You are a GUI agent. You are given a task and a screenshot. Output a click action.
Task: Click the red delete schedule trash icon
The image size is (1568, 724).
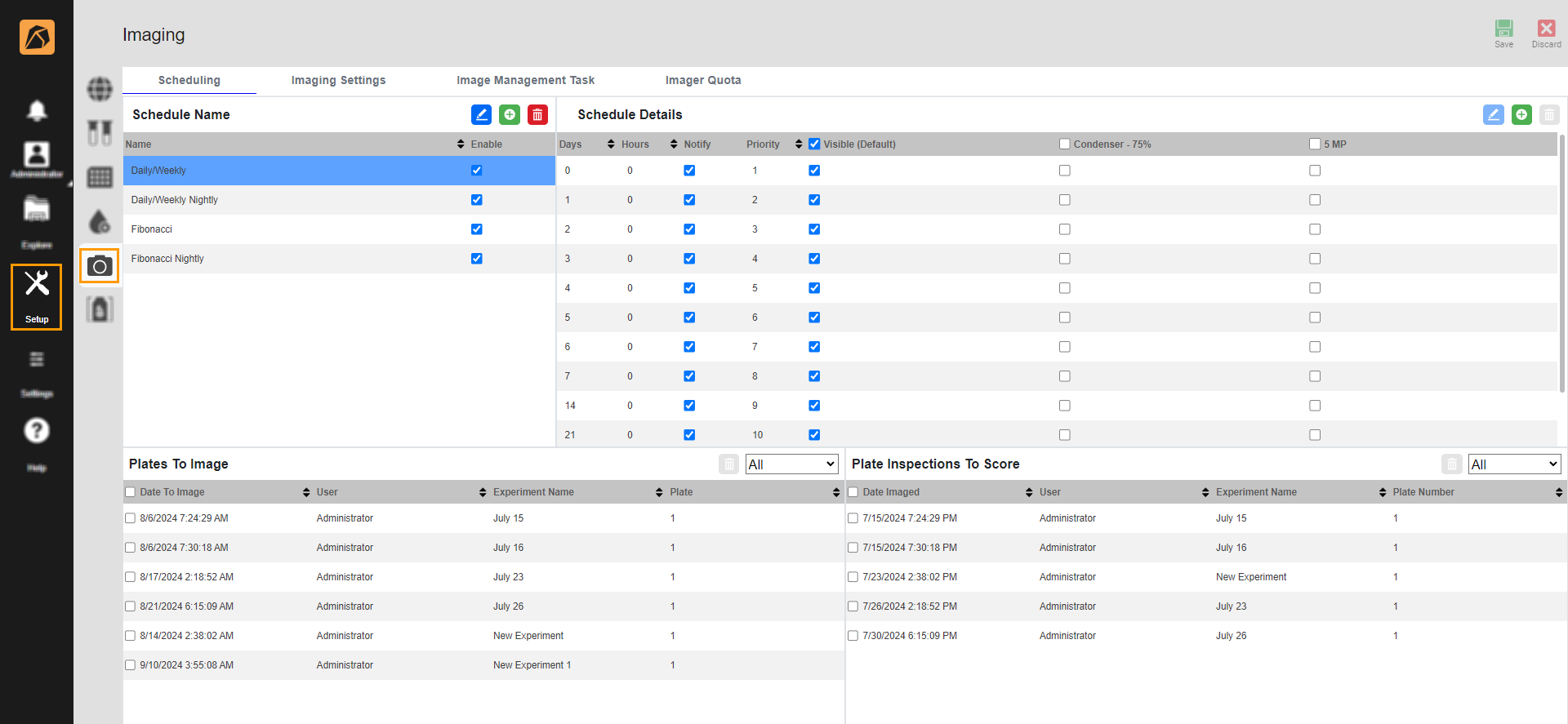click(x=537, y=115)
